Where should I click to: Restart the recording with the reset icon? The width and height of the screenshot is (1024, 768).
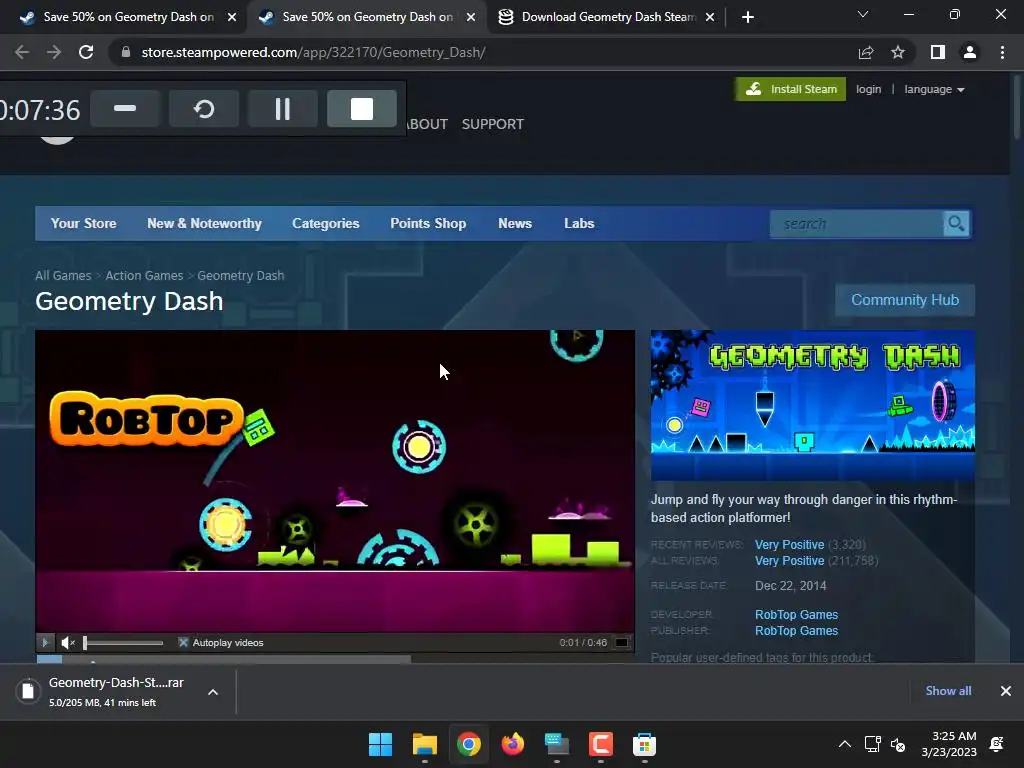point(204,108)
